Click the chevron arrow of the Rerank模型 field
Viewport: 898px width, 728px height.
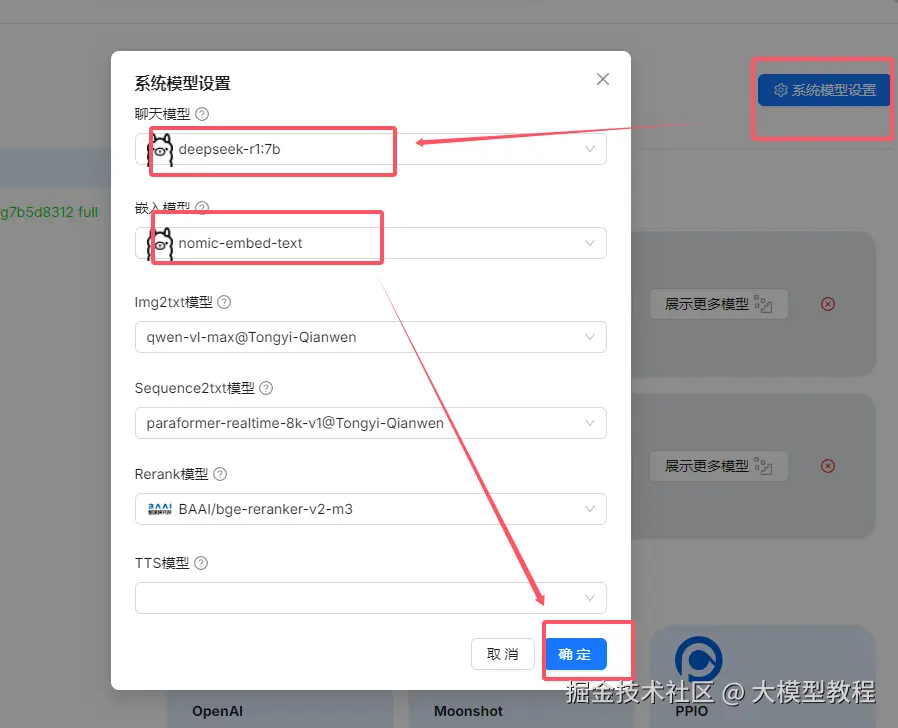coord(589,509)
